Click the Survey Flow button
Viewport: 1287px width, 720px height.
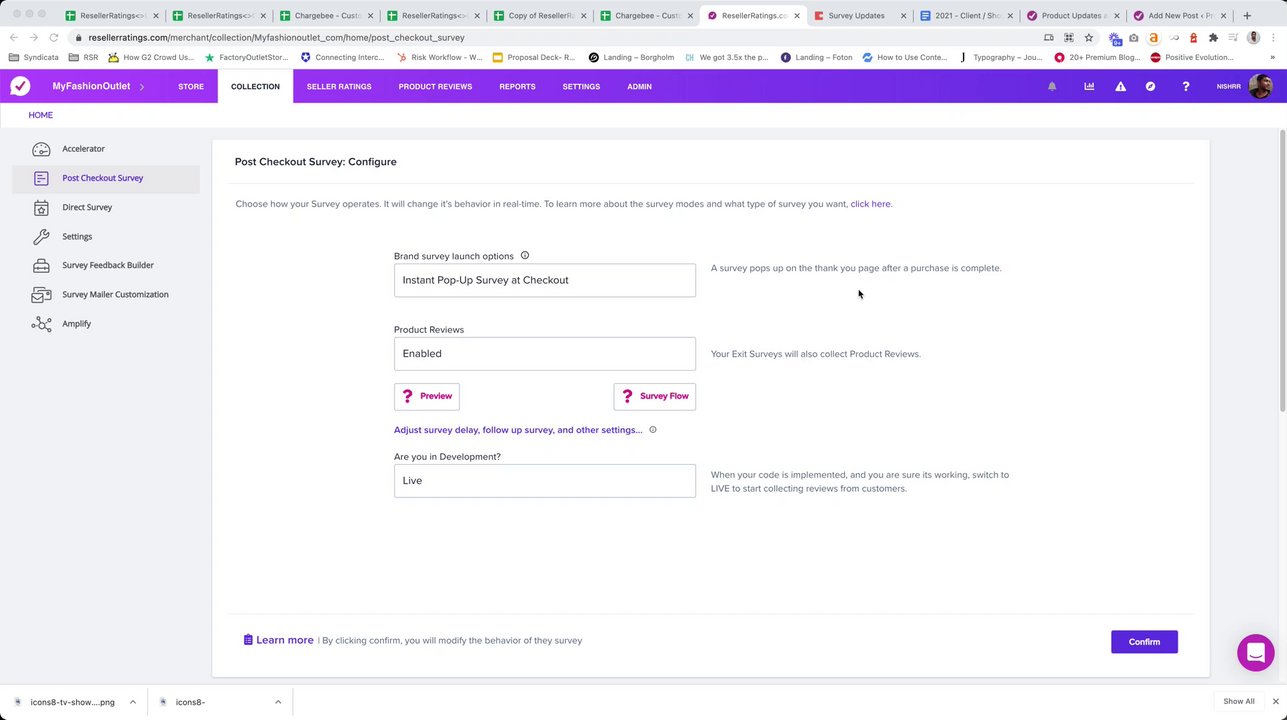pos(654,396)
